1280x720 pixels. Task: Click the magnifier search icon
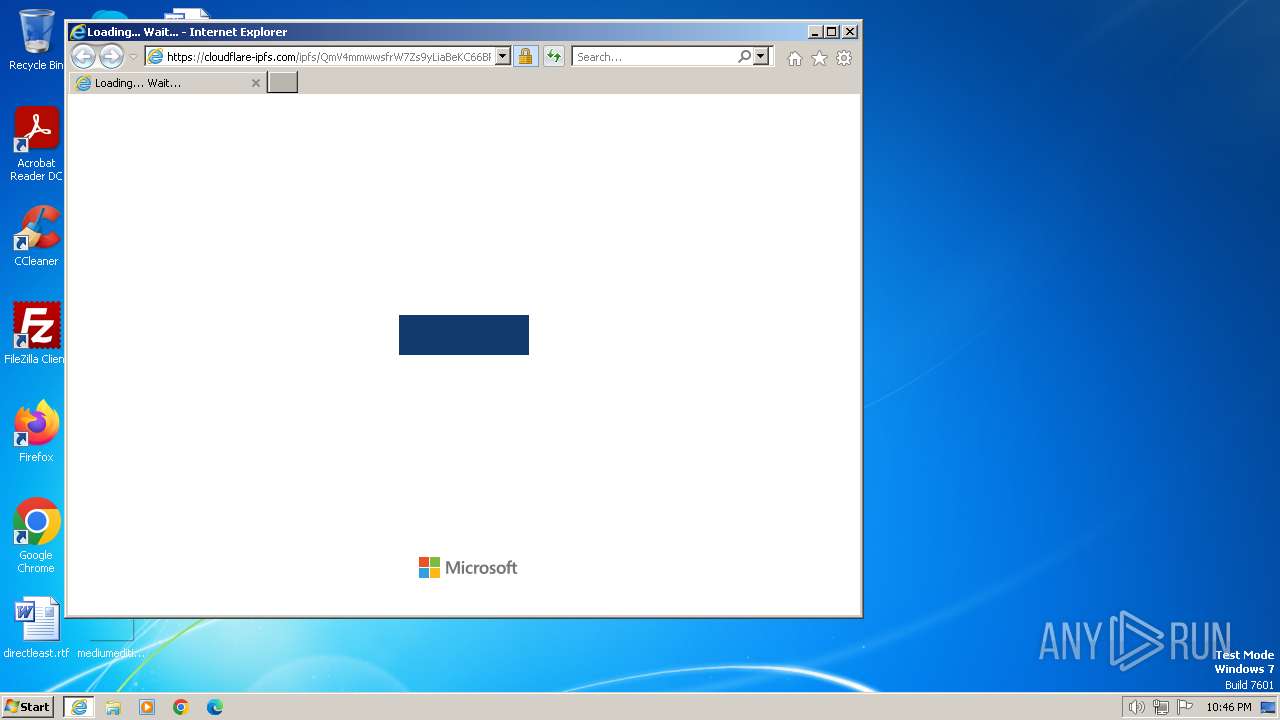pos(745,57)
